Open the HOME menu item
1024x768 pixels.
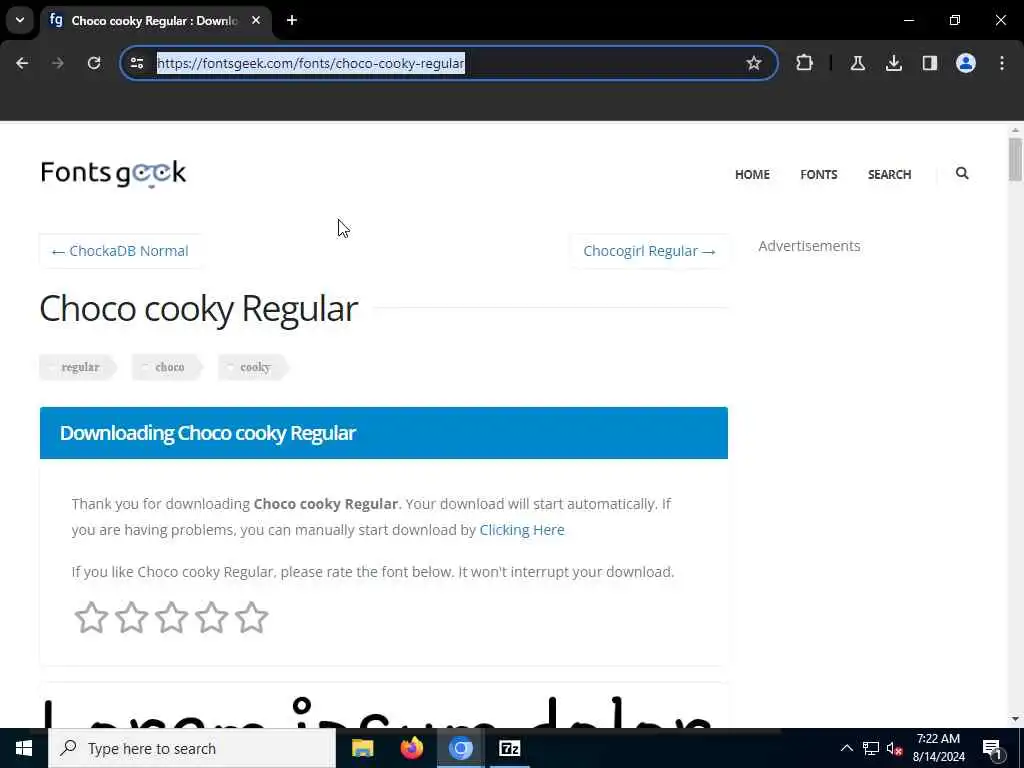[x=752, y=174]
